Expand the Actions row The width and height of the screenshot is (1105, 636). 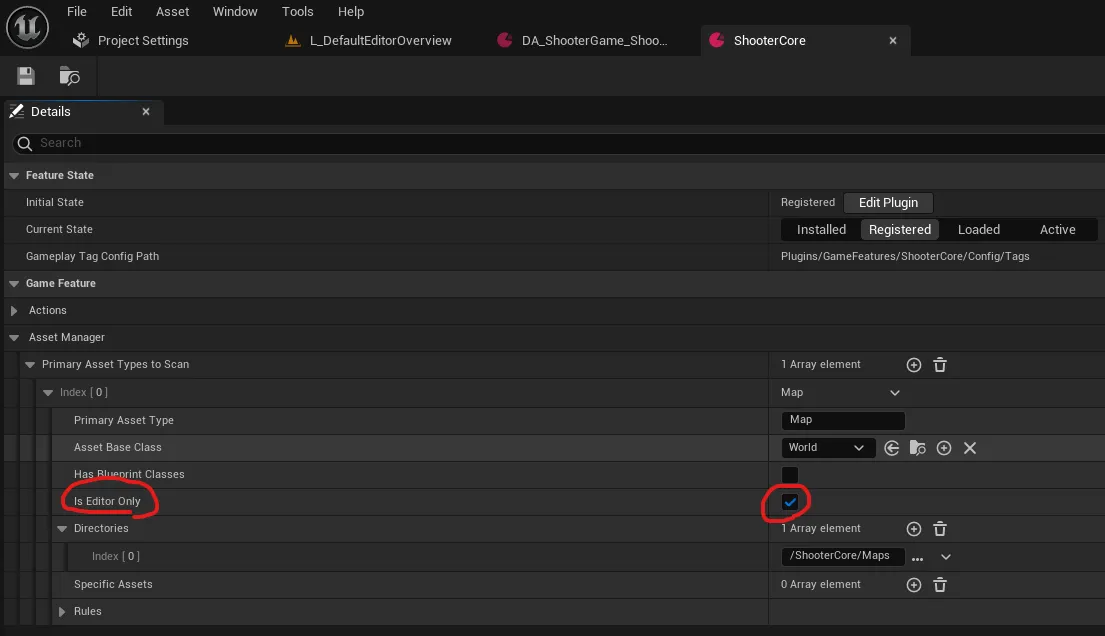point(14,310)
